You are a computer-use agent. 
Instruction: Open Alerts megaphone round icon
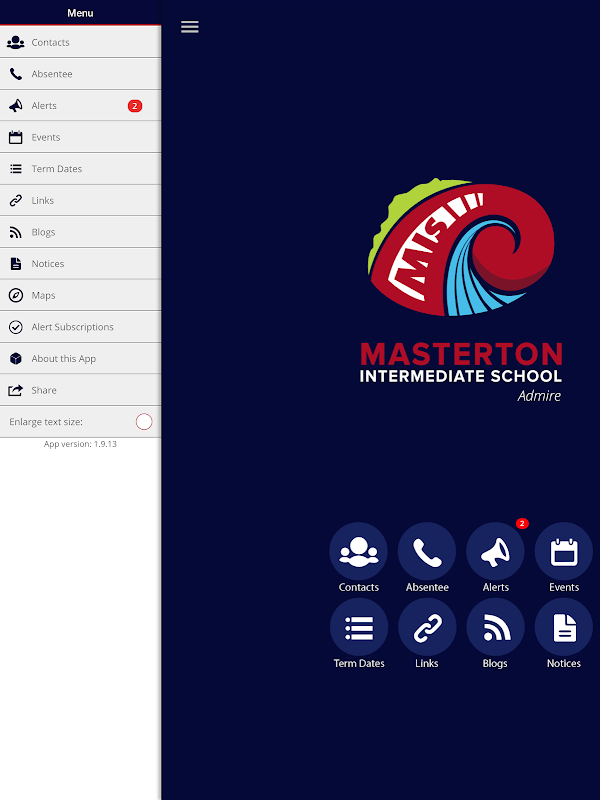(x=495, y=551)
